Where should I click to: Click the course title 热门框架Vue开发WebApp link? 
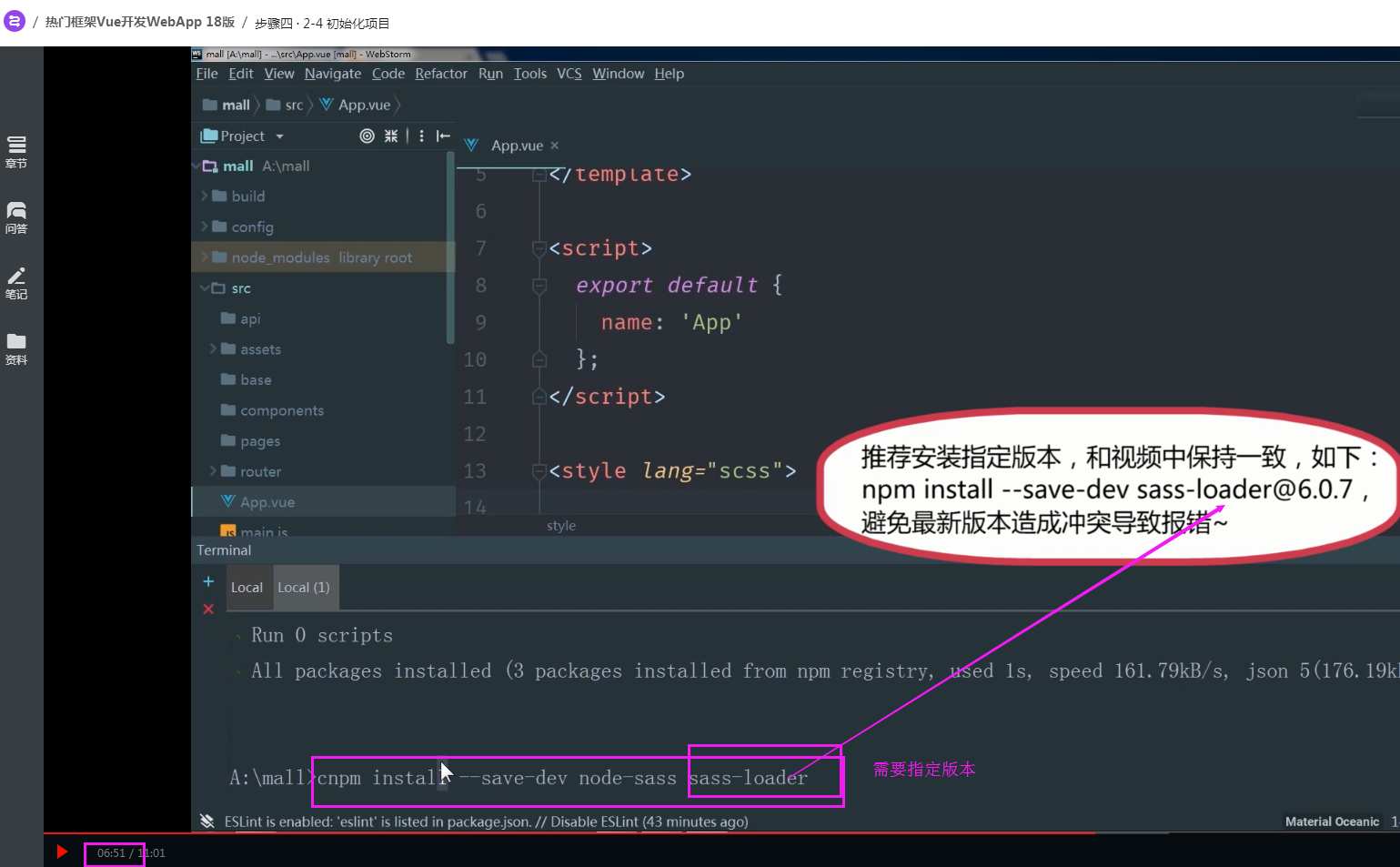tap(140, 22)
